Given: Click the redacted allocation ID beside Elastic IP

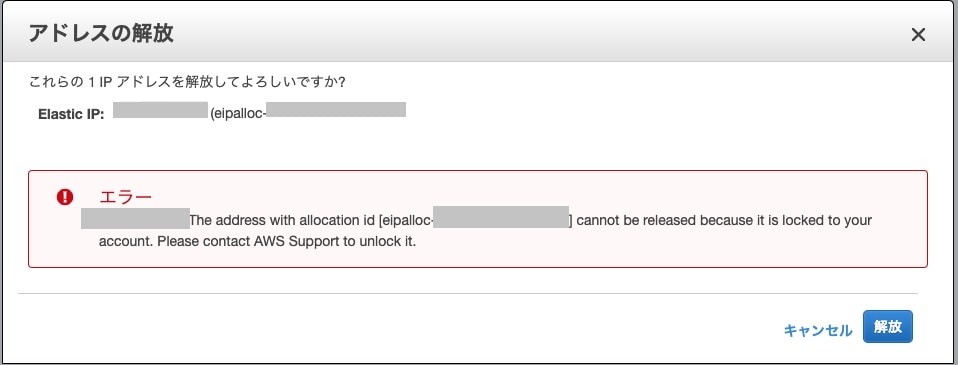Looking at the screenshot, I should click(337, 109).
